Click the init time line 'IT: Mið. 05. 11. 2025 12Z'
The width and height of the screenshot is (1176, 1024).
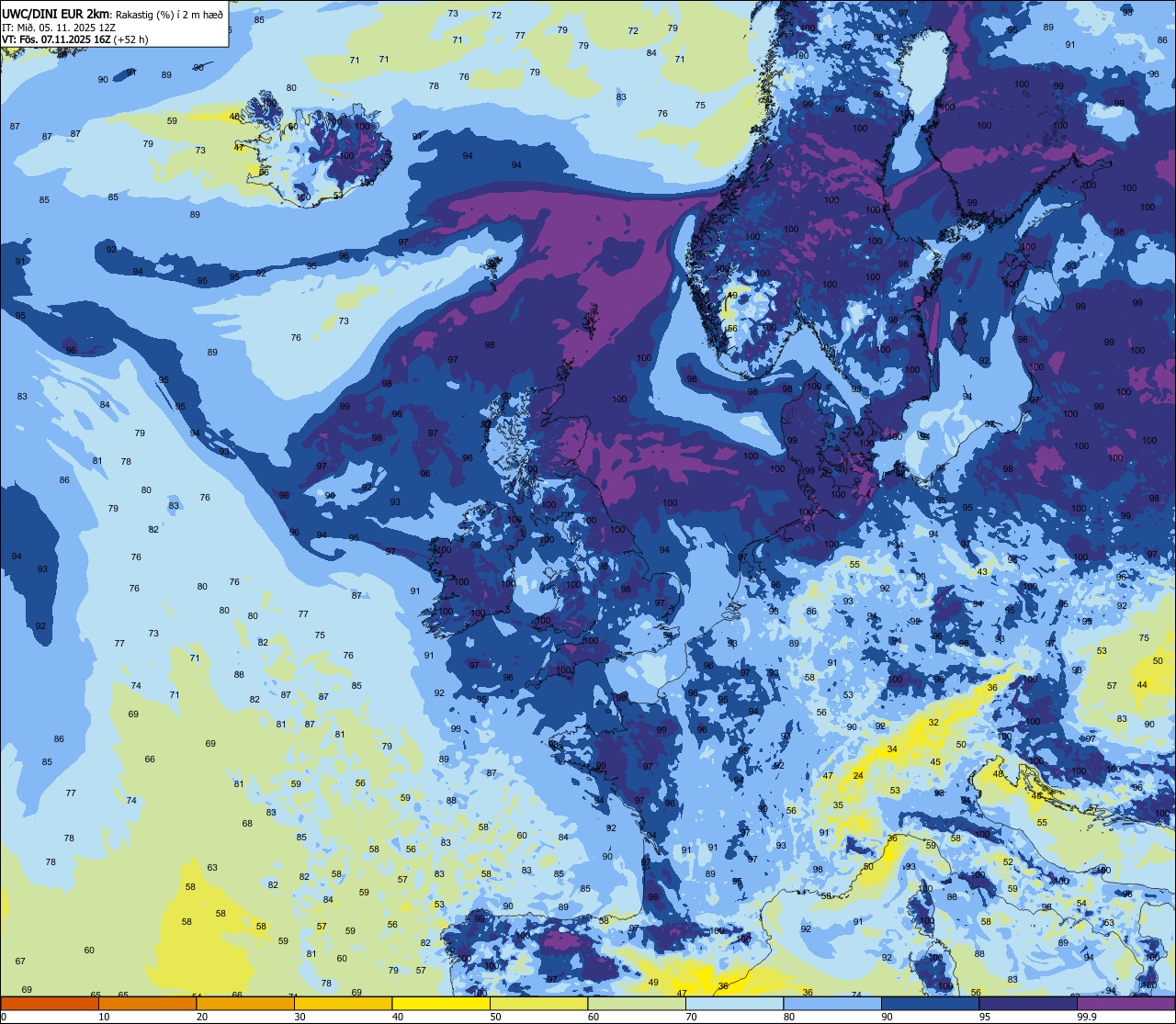[x=59, y=27]
